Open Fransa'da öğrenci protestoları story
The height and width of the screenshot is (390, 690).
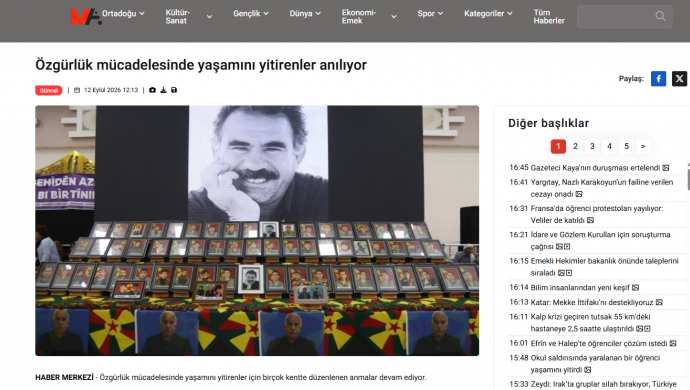(597, 214)
